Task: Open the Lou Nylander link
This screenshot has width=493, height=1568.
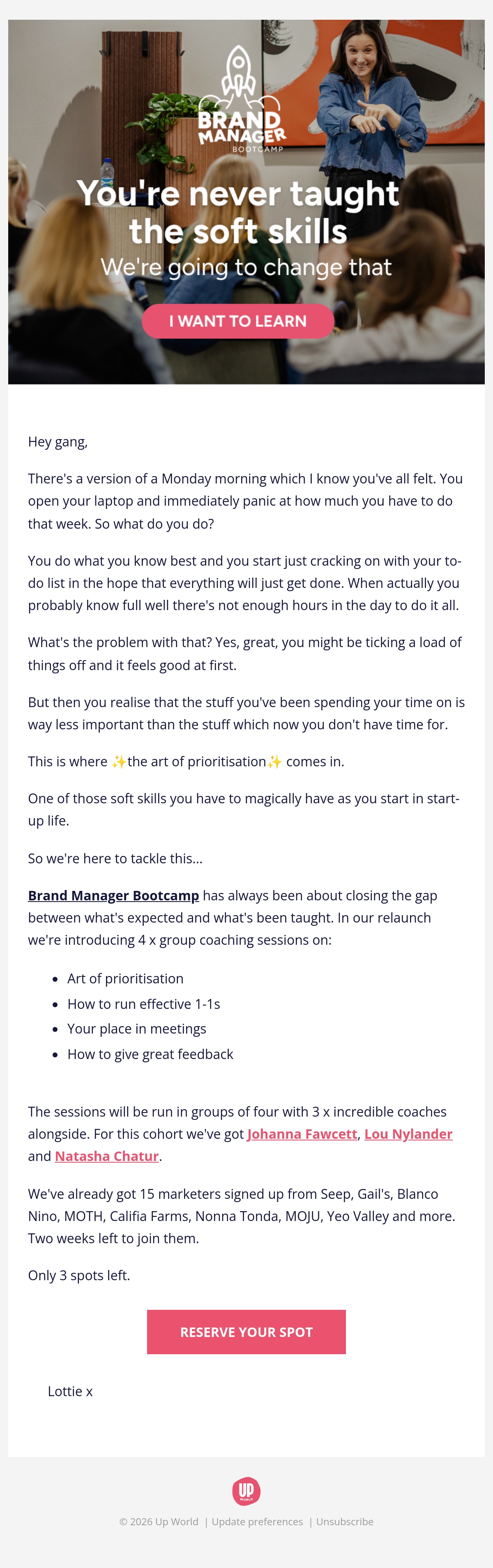Action: [408, 1133]
